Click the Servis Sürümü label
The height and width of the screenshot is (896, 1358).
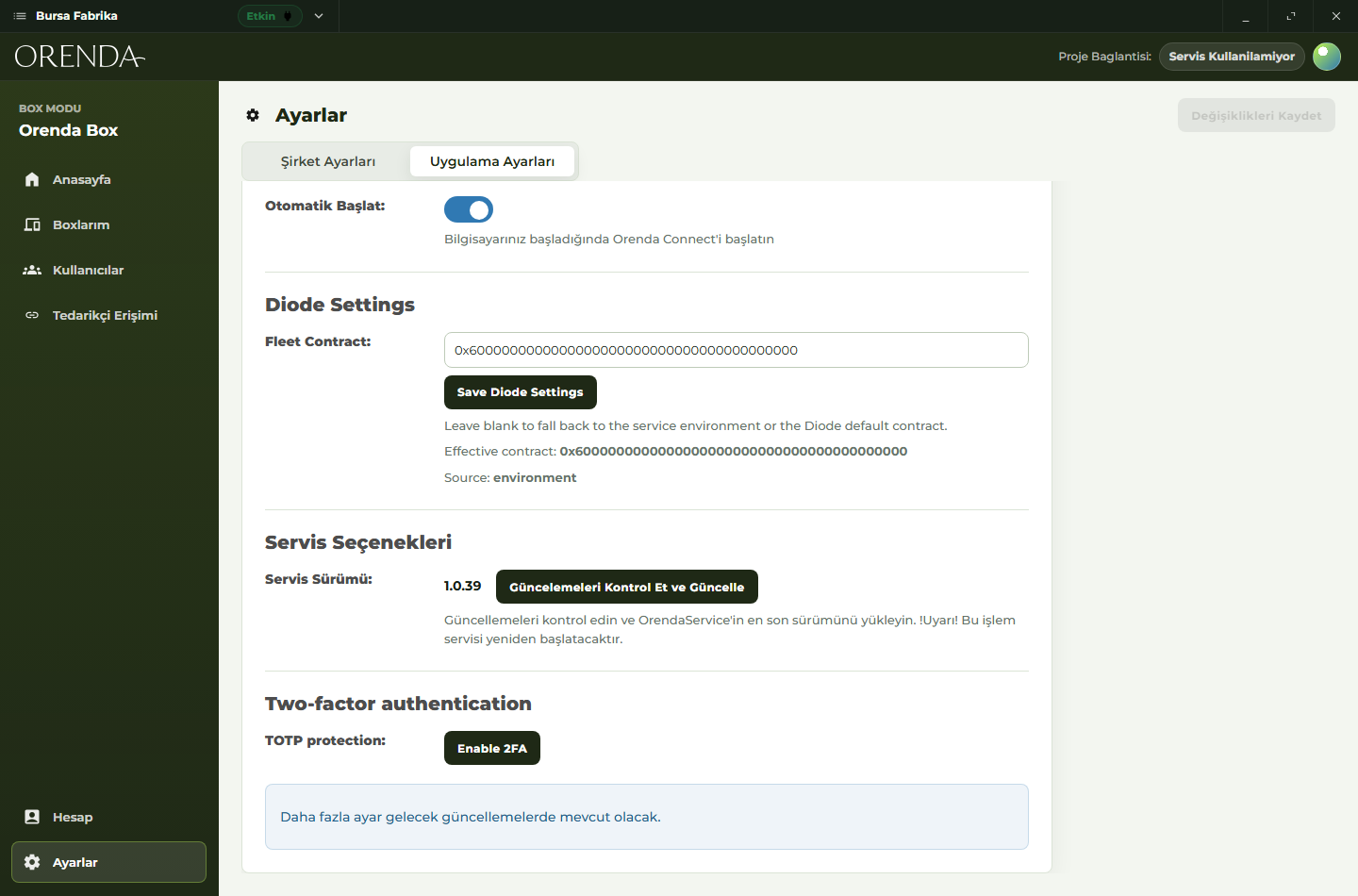coord(319,579)
